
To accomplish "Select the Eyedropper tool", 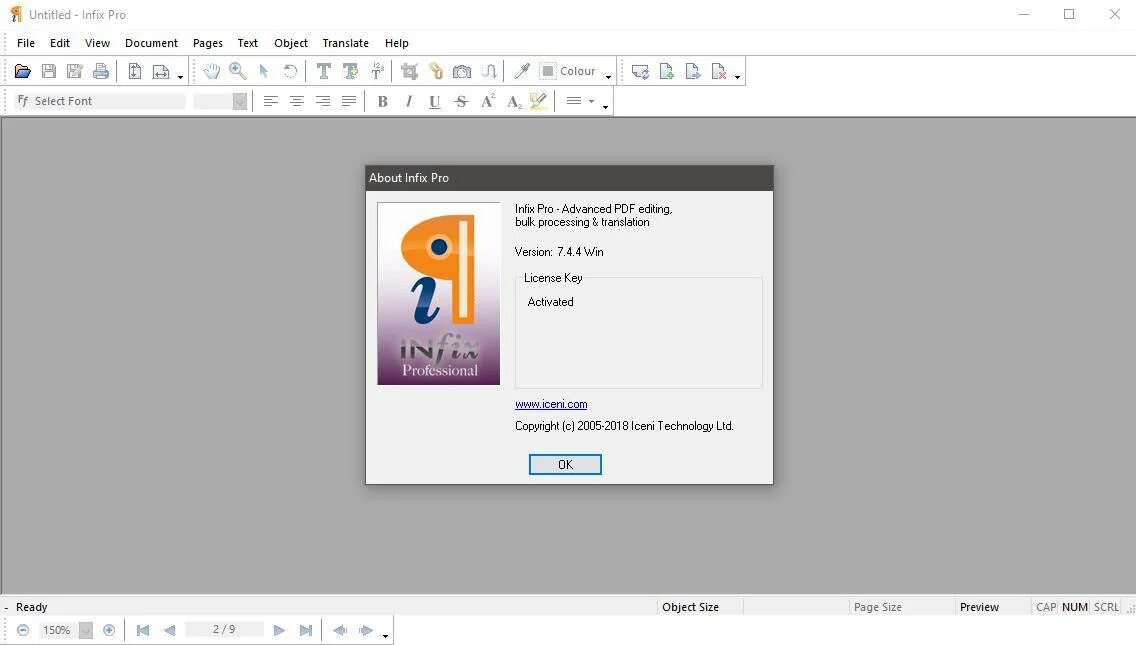I will pos(522,71).
